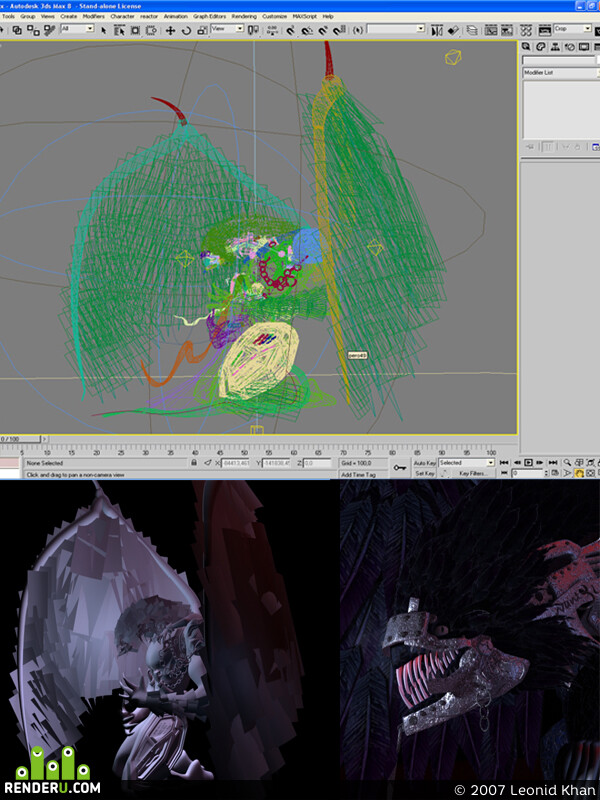Viewport: 600px width, 800px height.
Task: Open the key mode 'Selected' dropdown
Action: [466, 463]
